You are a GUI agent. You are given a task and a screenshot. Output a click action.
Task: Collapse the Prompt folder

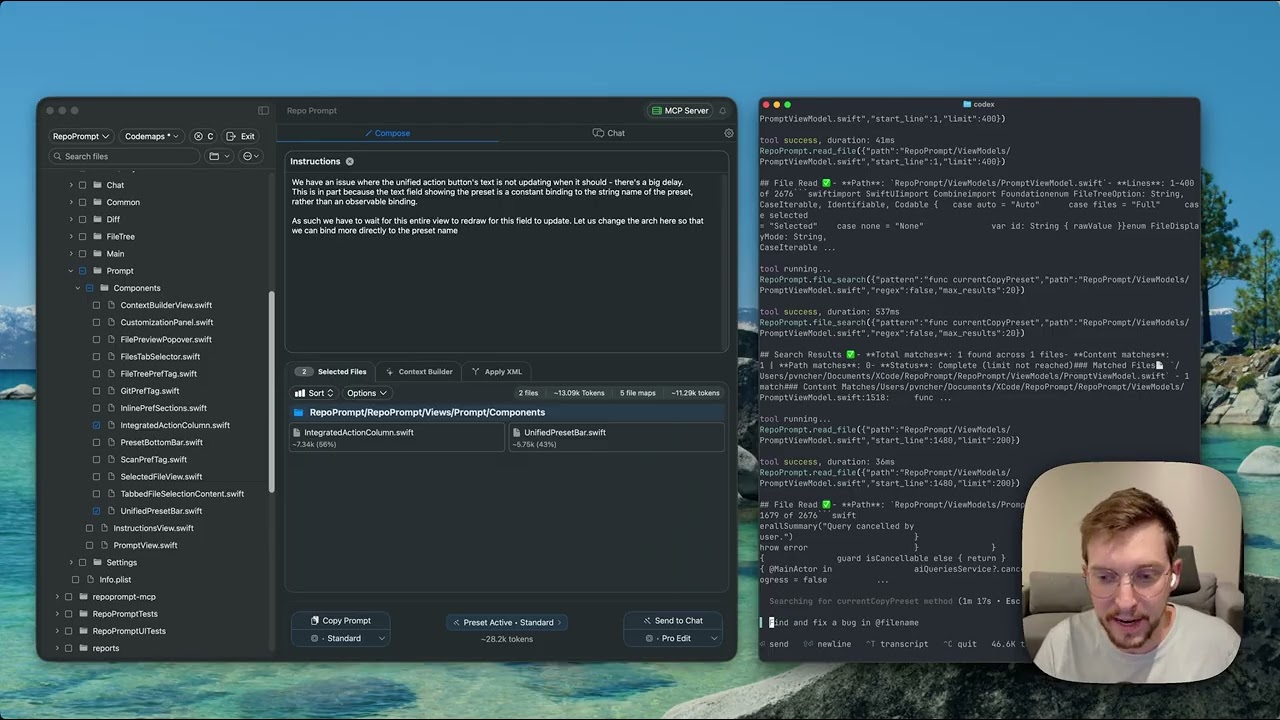(71, 271)
